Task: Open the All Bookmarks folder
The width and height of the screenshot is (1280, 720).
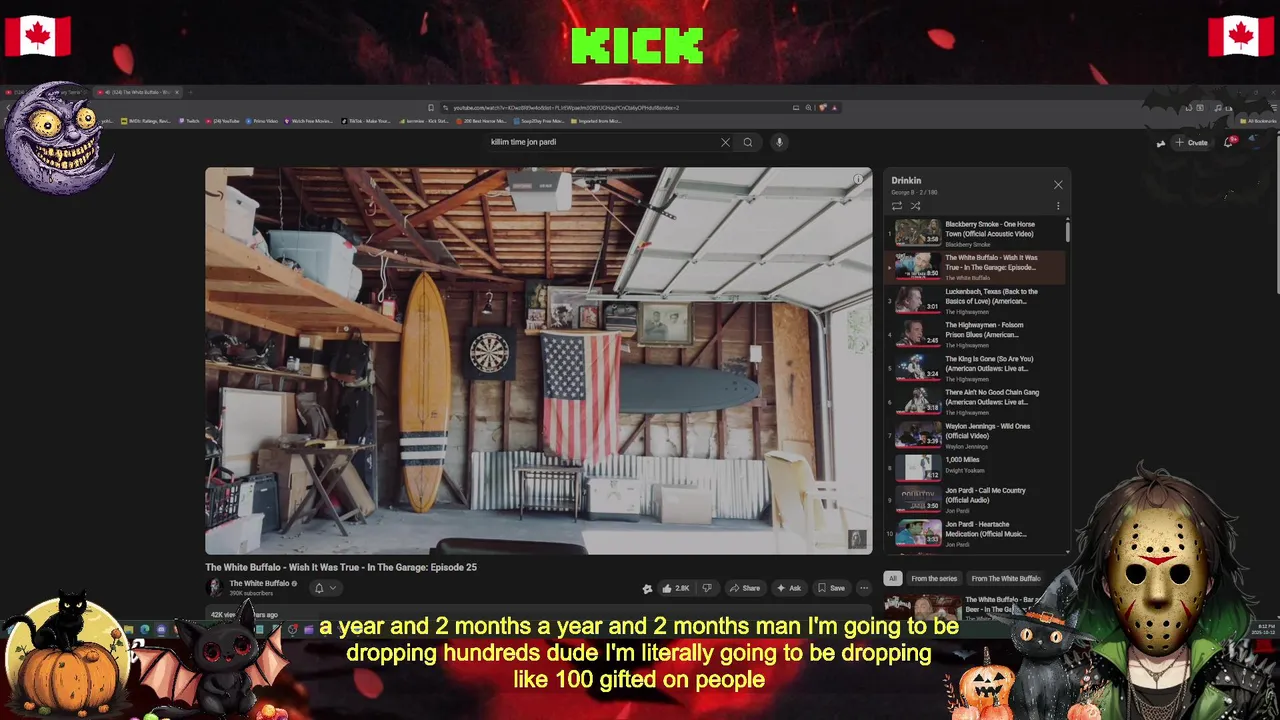Action: pos(1259,121)
